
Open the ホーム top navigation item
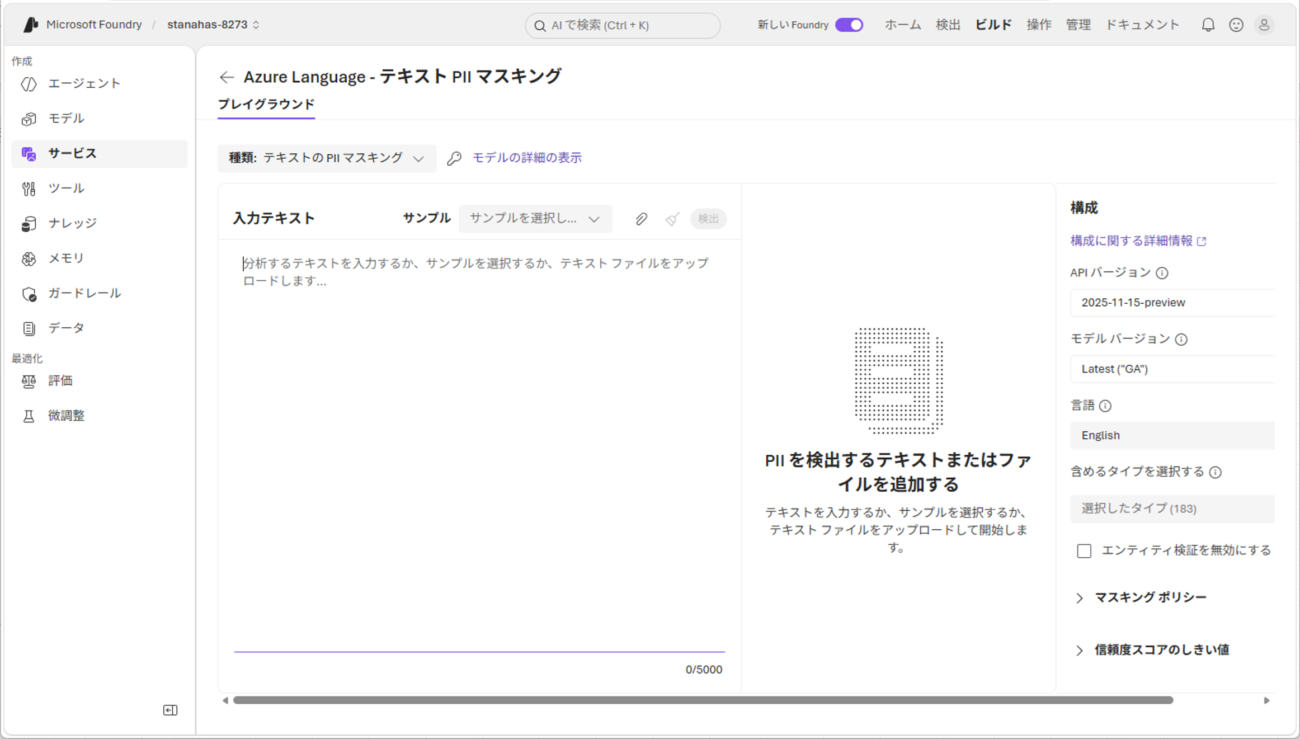pos(903,25)
